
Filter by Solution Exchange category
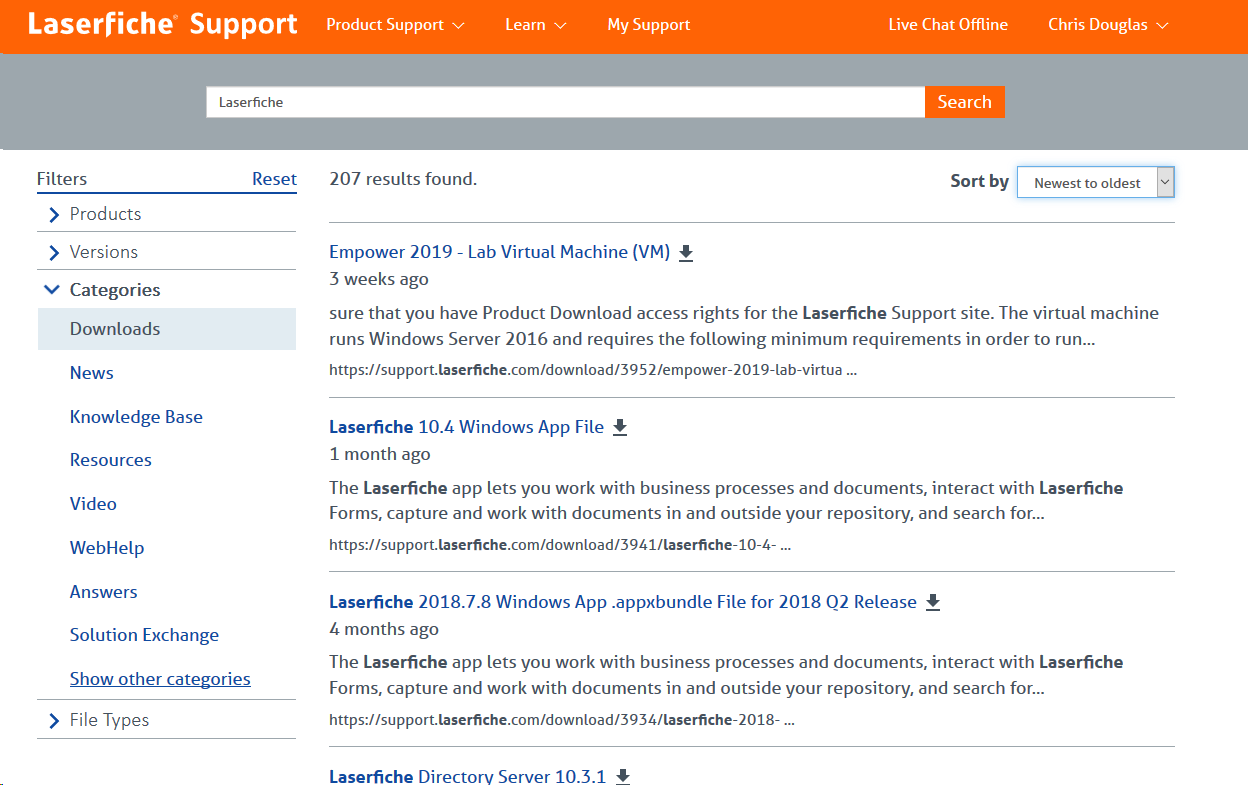[x=144, y=635]
